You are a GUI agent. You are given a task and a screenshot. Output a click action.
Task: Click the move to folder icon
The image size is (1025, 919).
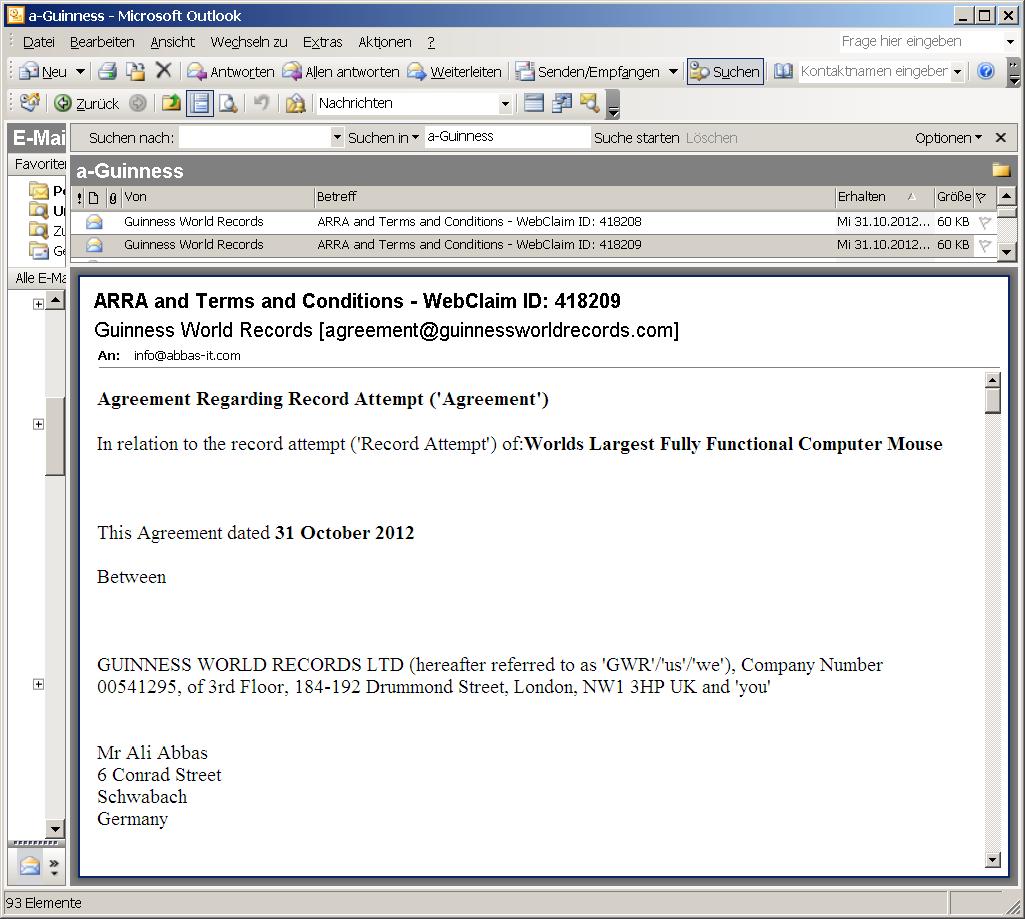click(136, 71)
